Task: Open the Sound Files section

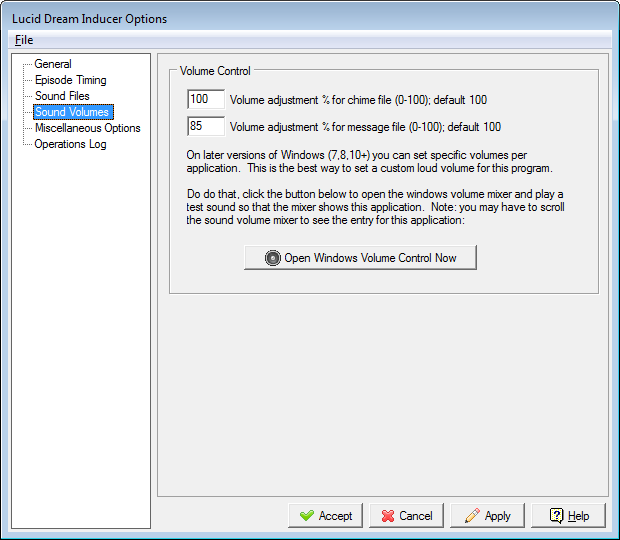Action: (x=62, y=96)
